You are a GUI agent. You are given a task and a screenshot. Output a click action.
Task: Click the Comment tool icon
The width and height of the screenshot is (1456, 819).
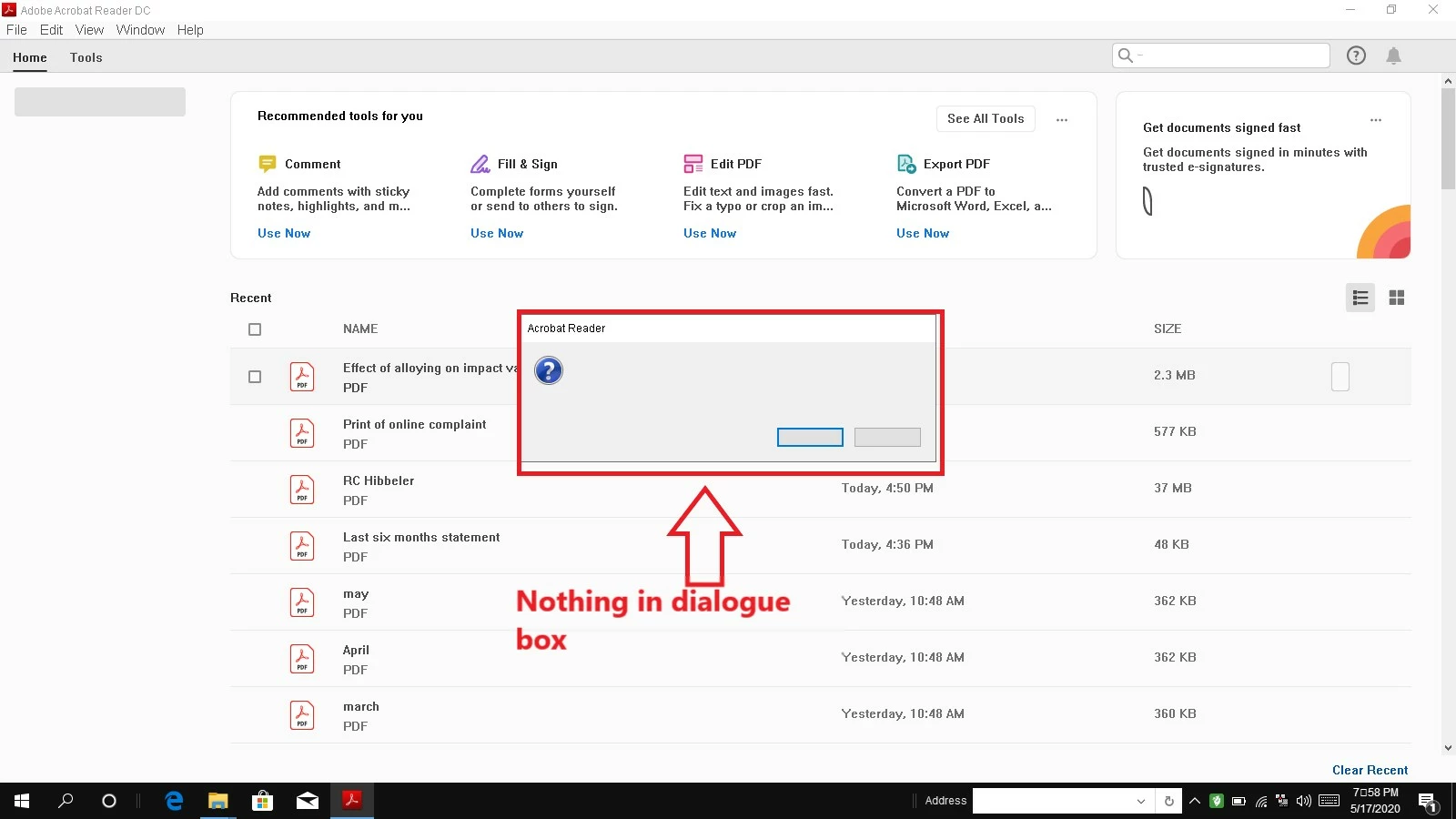267,164
